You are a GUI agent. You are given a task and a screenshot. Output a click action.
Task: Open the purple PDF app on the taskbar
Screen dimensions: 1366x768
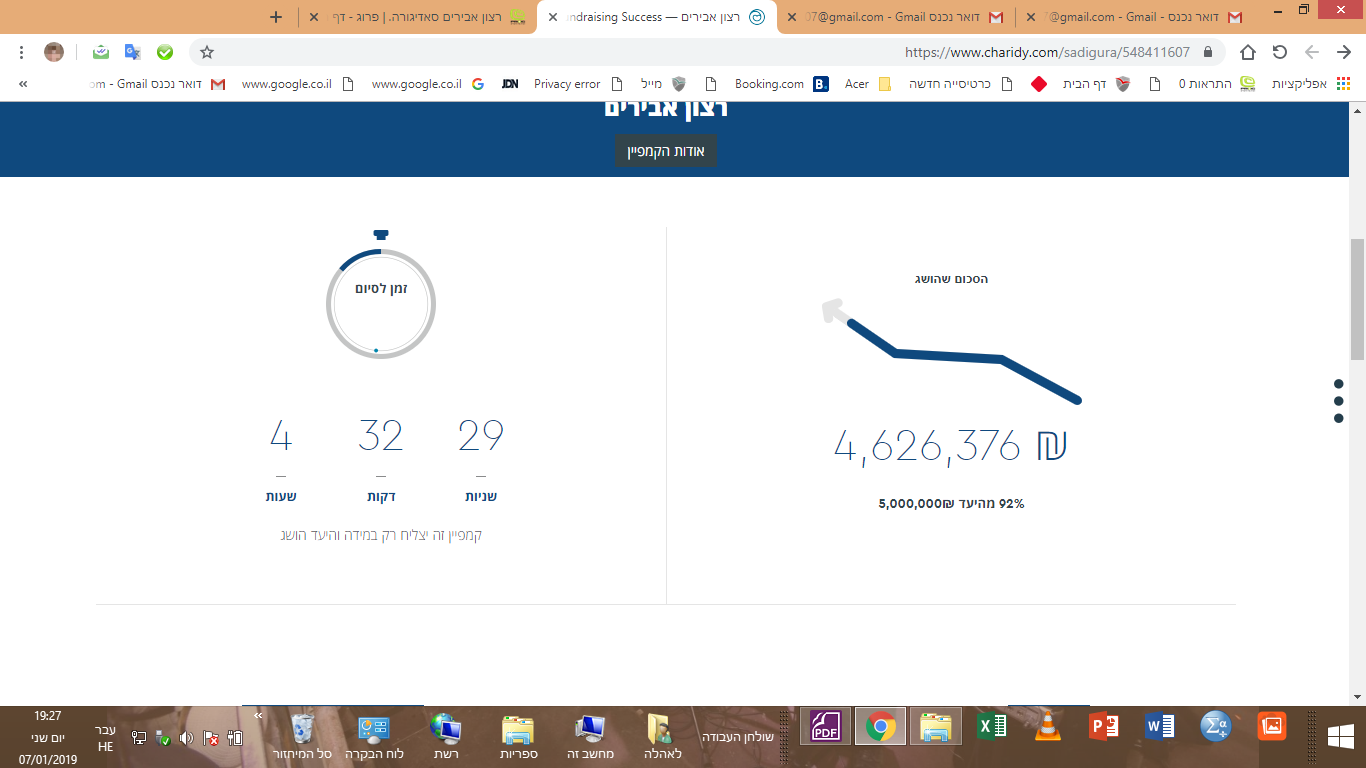825,727
